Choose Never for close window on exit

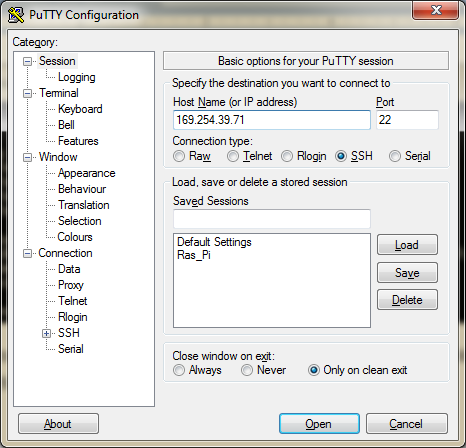point(247,370)
